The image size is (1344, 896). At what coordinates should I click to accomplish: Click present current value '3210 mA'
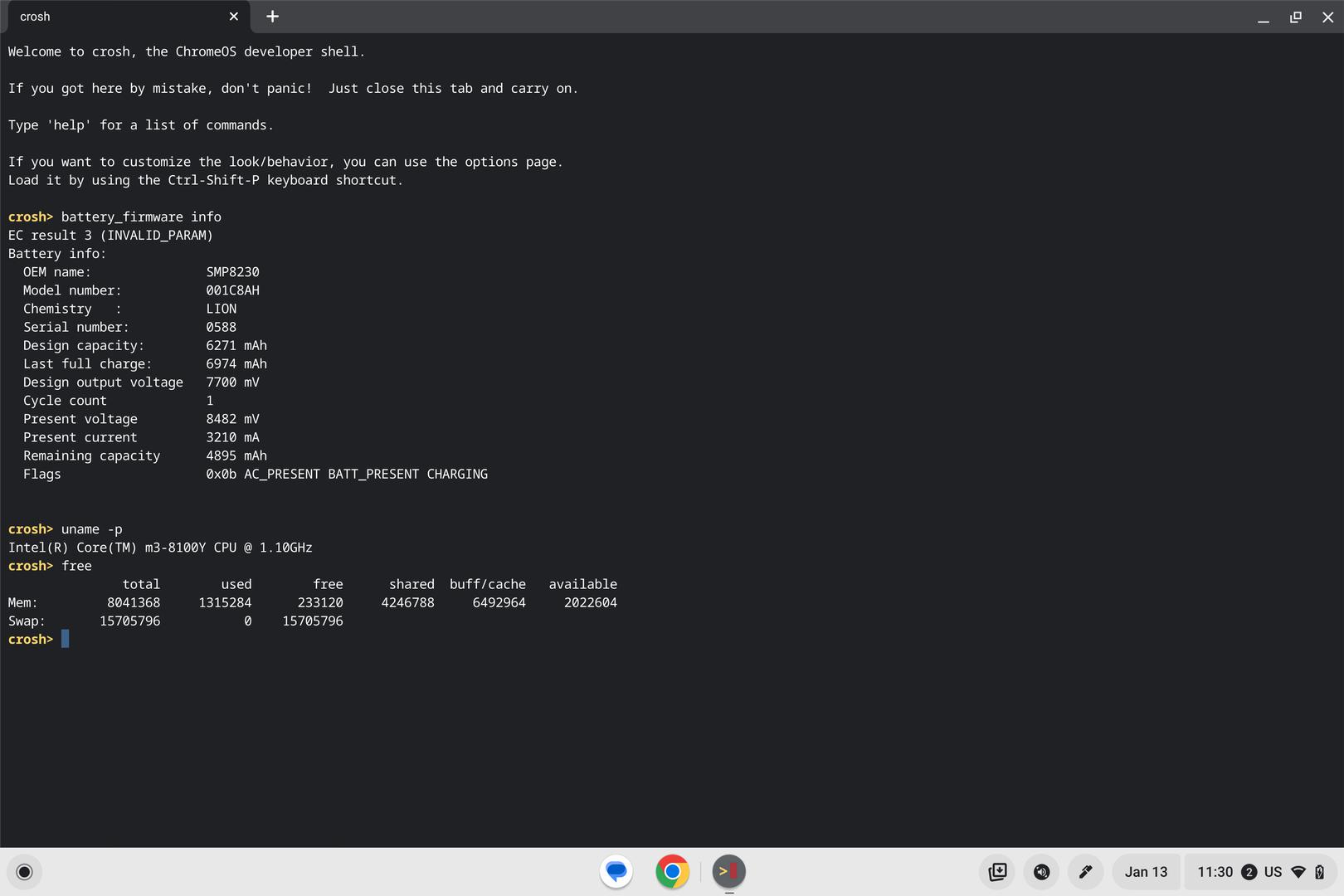pyautogui.click(x=233, y=437)
